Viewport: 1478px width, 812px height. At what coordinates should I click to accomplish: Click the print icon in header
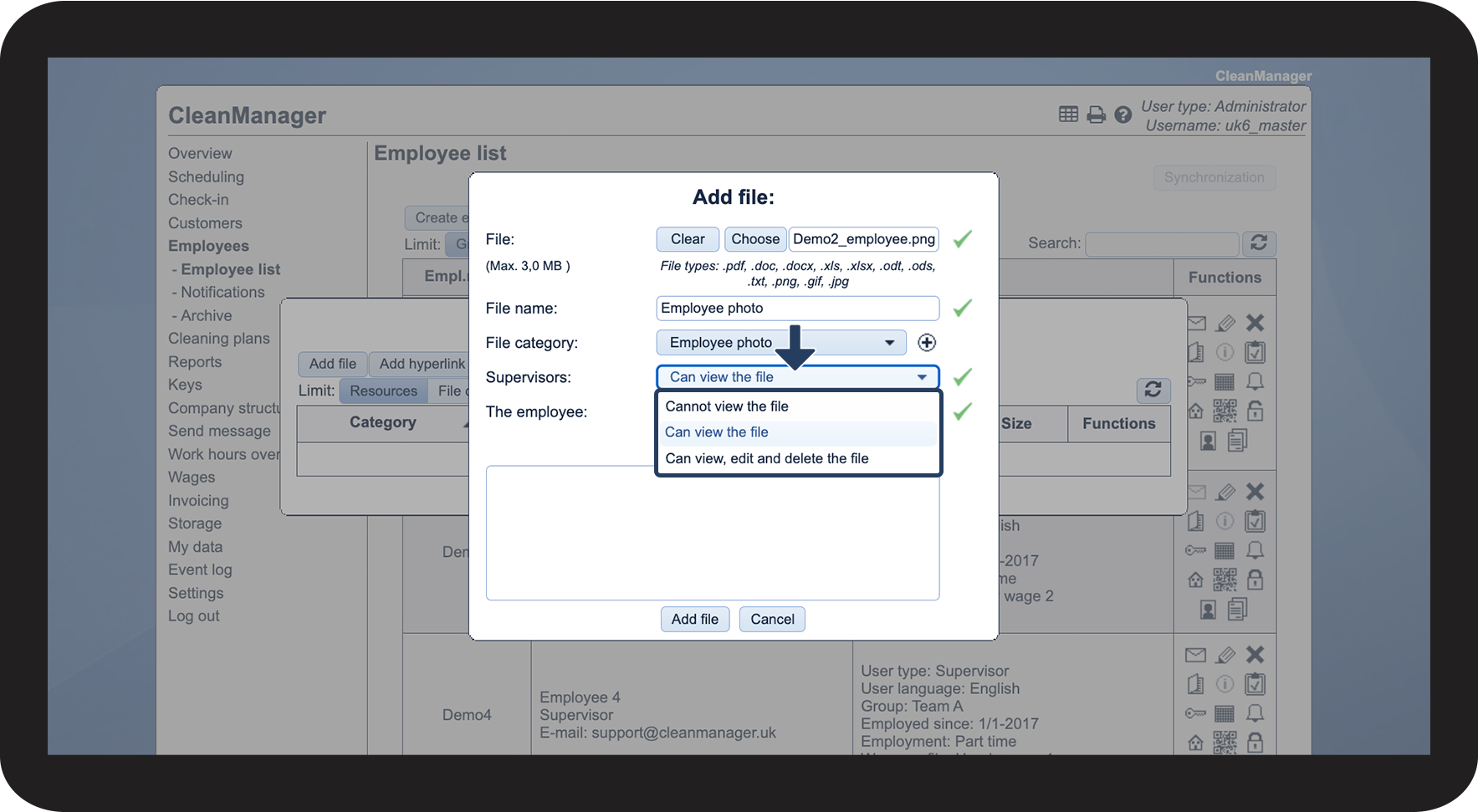click(1096, 115)
